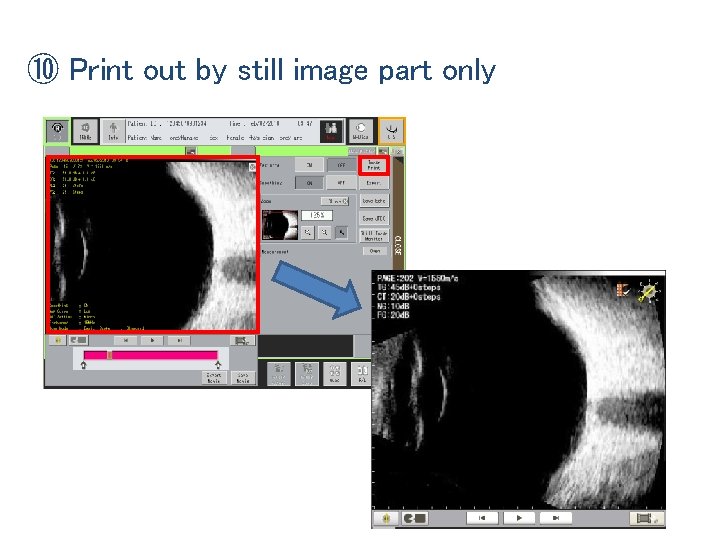This screenshot has height=540, width=720.
Task: Click the third bottom toolbar layout icon
Action: click(x=335, y=374)
